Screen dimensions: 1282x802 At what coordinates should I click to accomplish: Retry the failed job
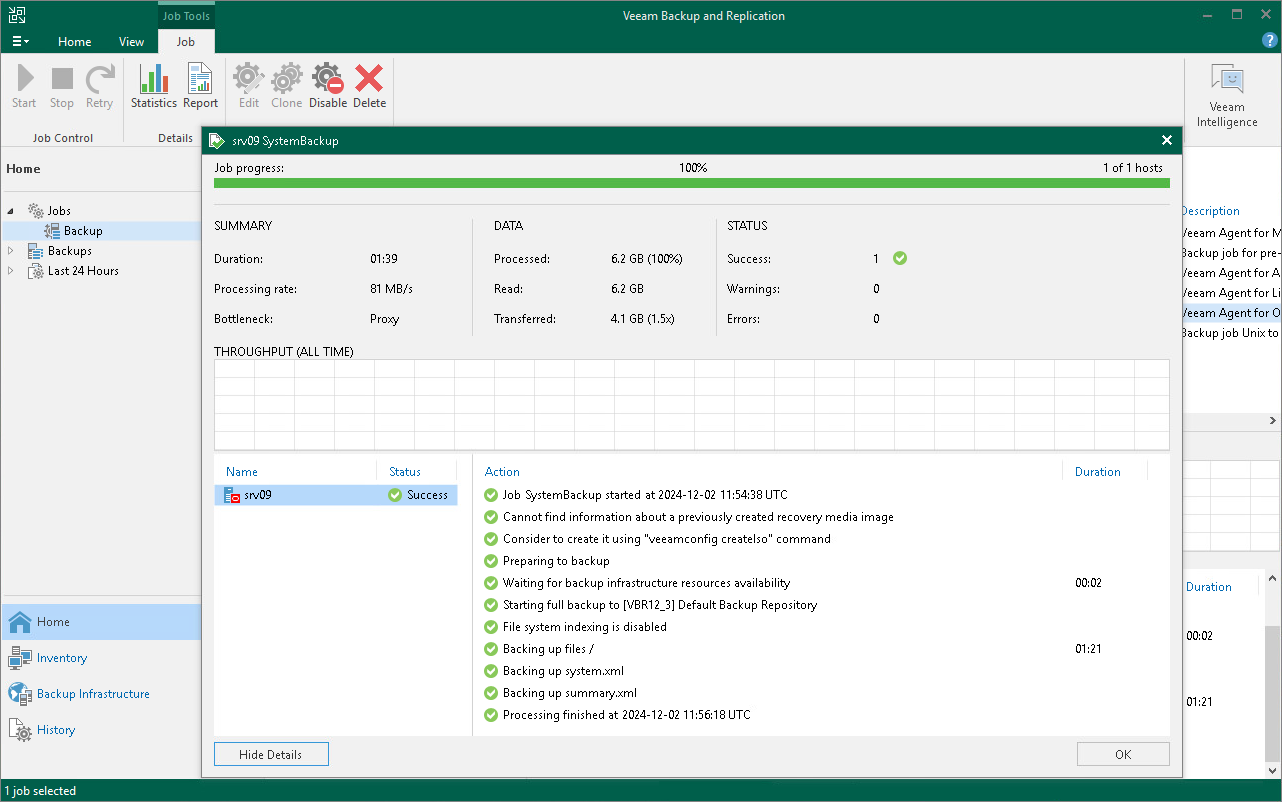coord(99,85)
